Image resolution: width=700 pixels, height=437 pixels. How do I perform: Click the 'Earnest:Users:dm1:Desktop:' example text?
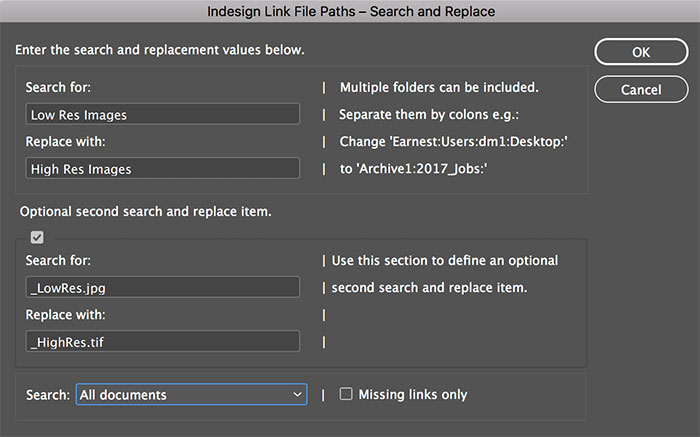[479, 142]
